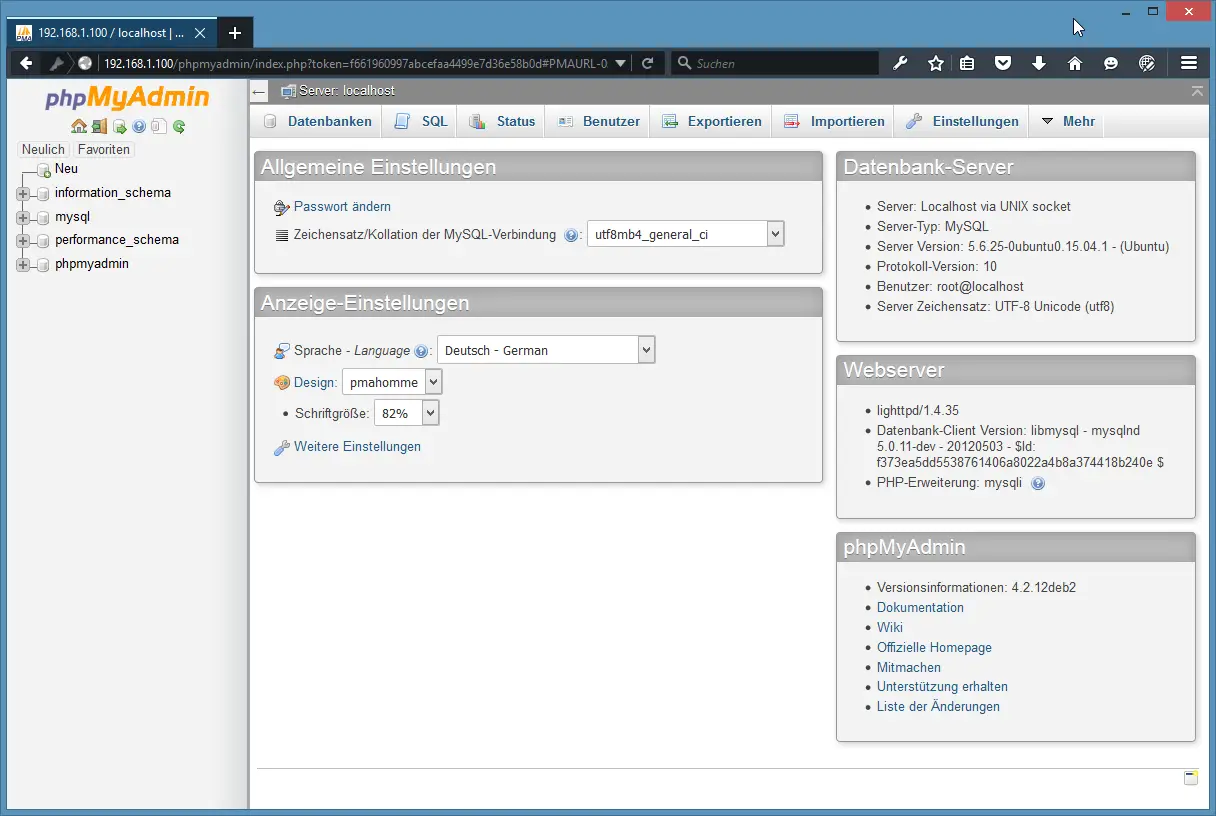The height and width of the screenshot is (816, 1216).
Task: Open phpMyAdmin home via house icon
Action: [x=79, y=127]
